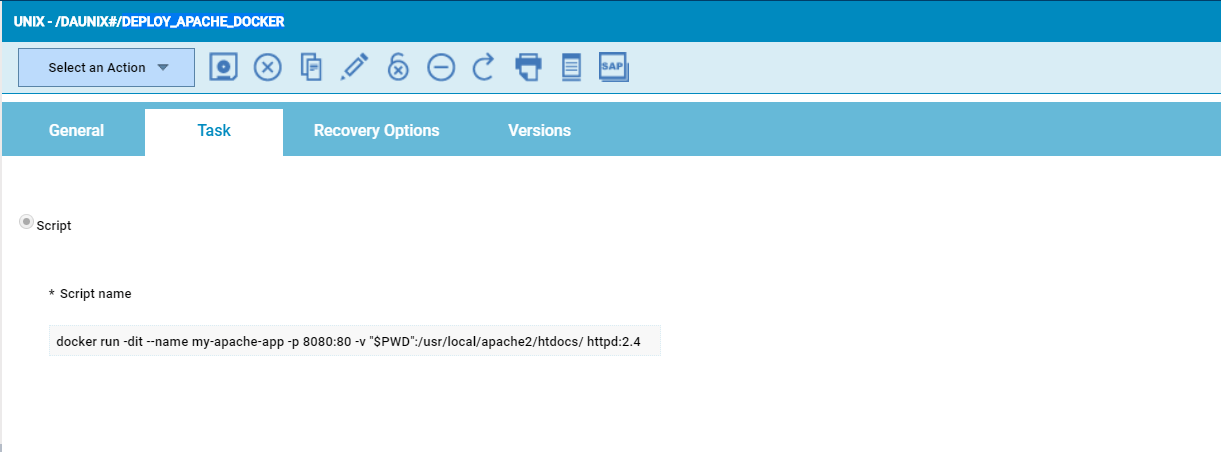
Task: Go to the Versions tab
Action: click(x=539, y=131)
